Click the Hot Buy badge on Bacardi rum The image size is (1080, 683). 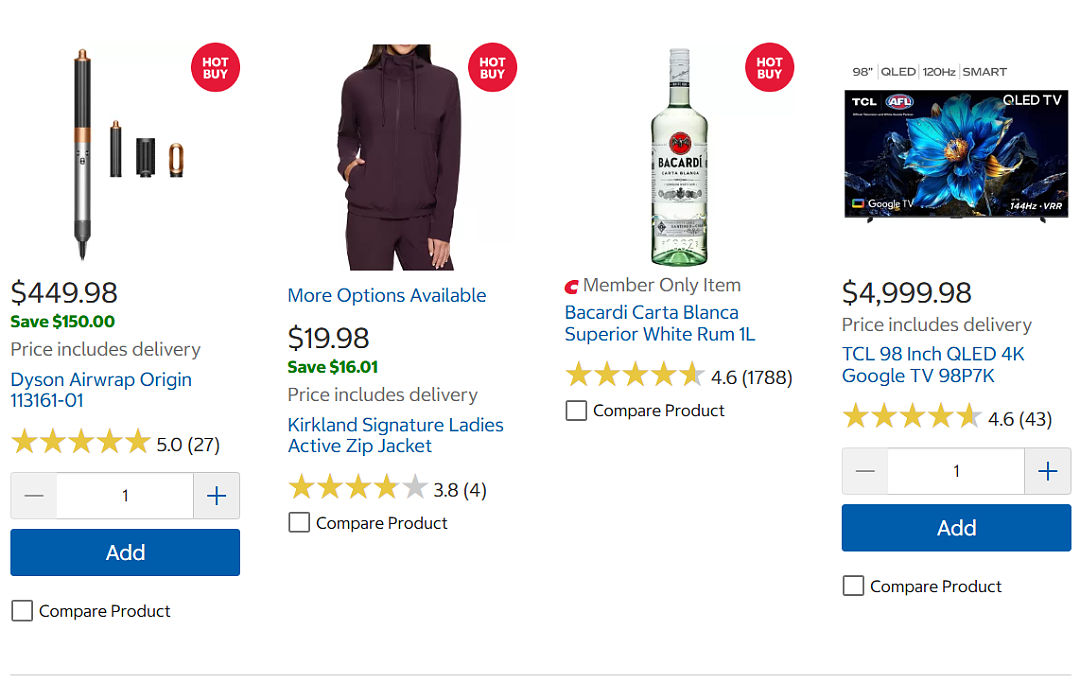coord(769,67)
